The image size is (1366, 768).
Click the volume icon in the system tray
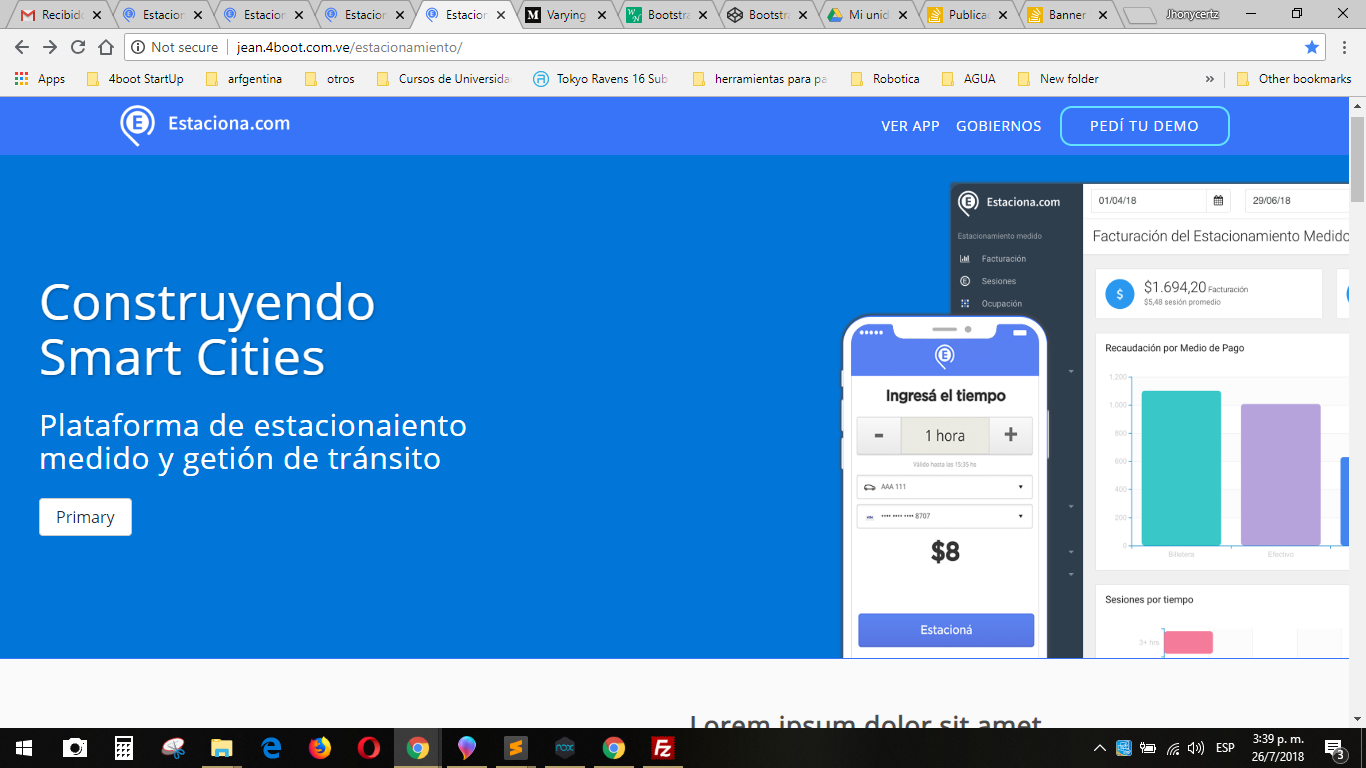1196,748
